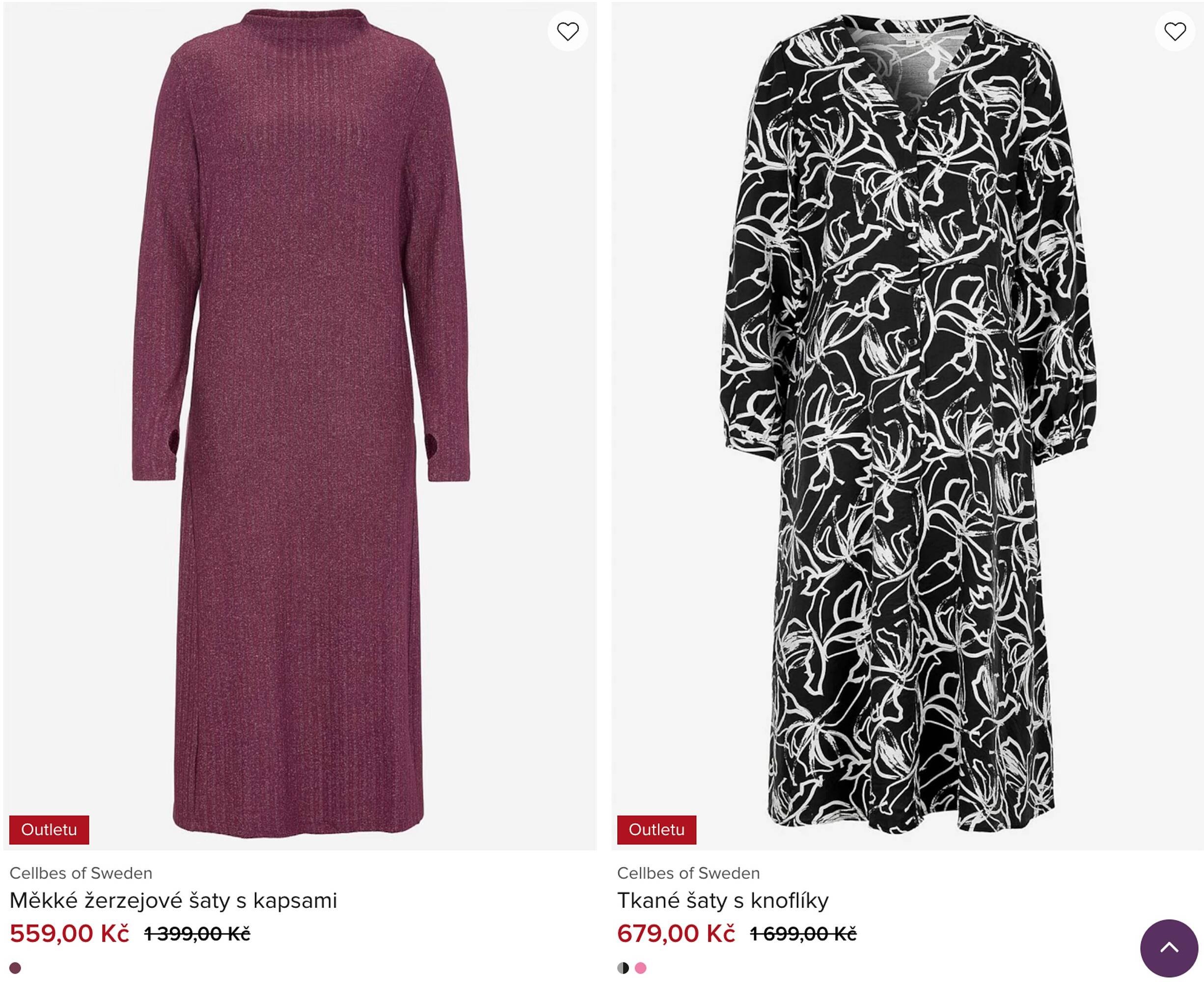Click the Outletu badge on burgundy dress

49,830
